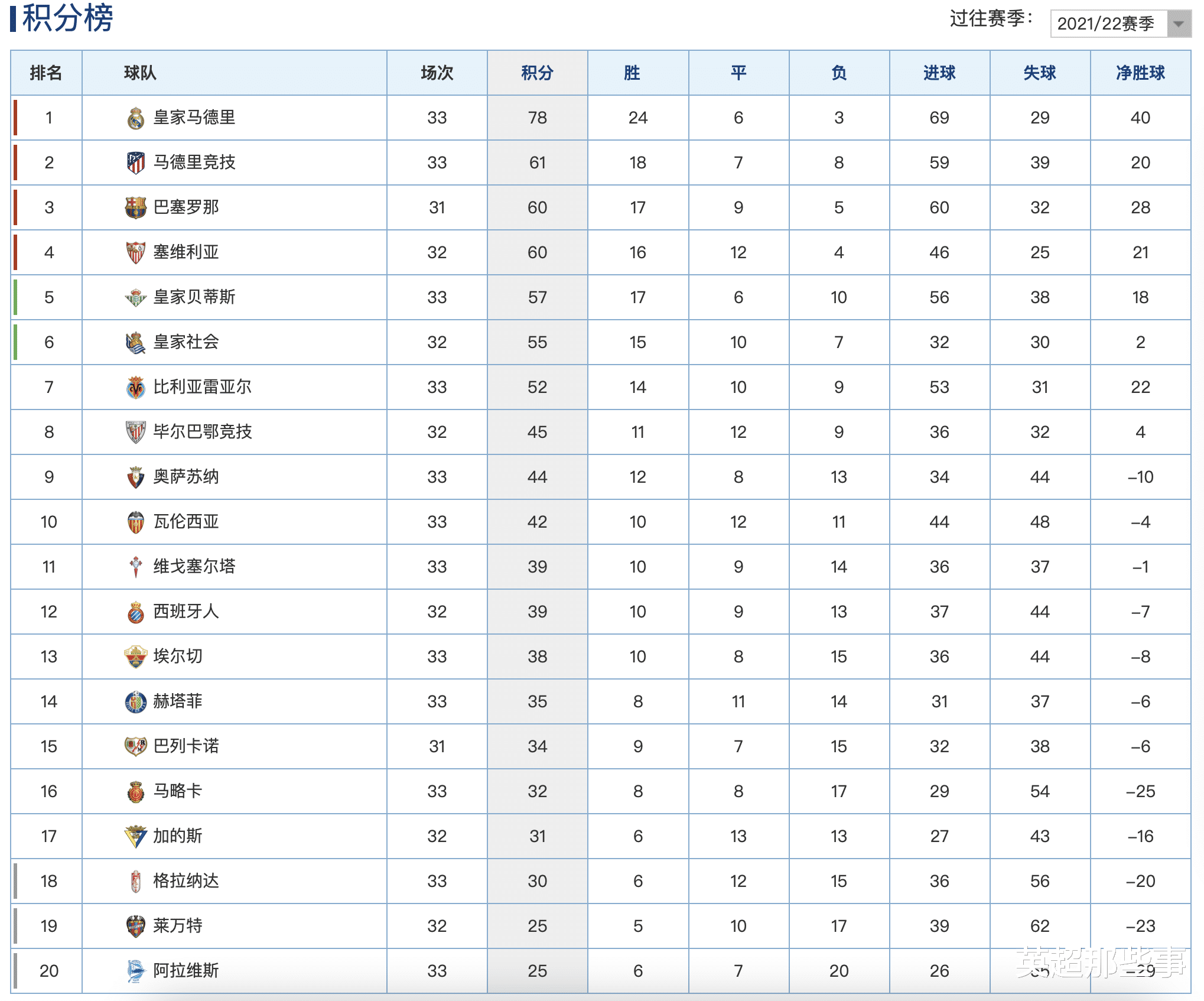The image size is (1204, 1001).
Task: Click the Real Betis crest icon
Action: point(136,298)
